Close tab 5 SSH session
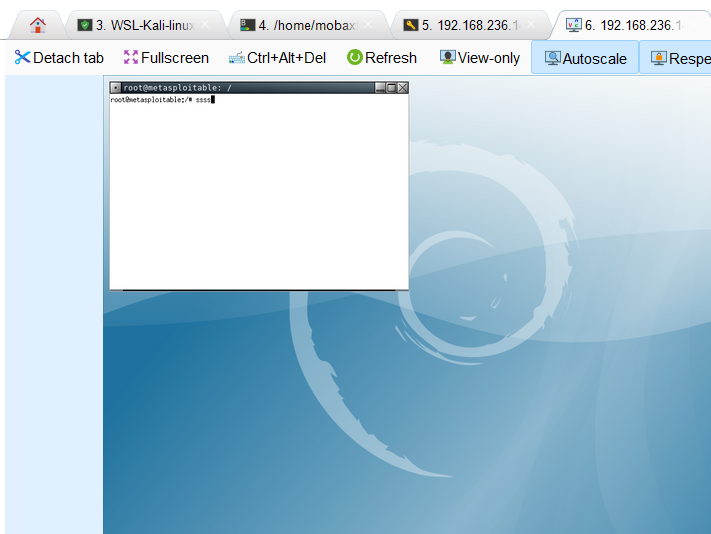 [531, 25]
